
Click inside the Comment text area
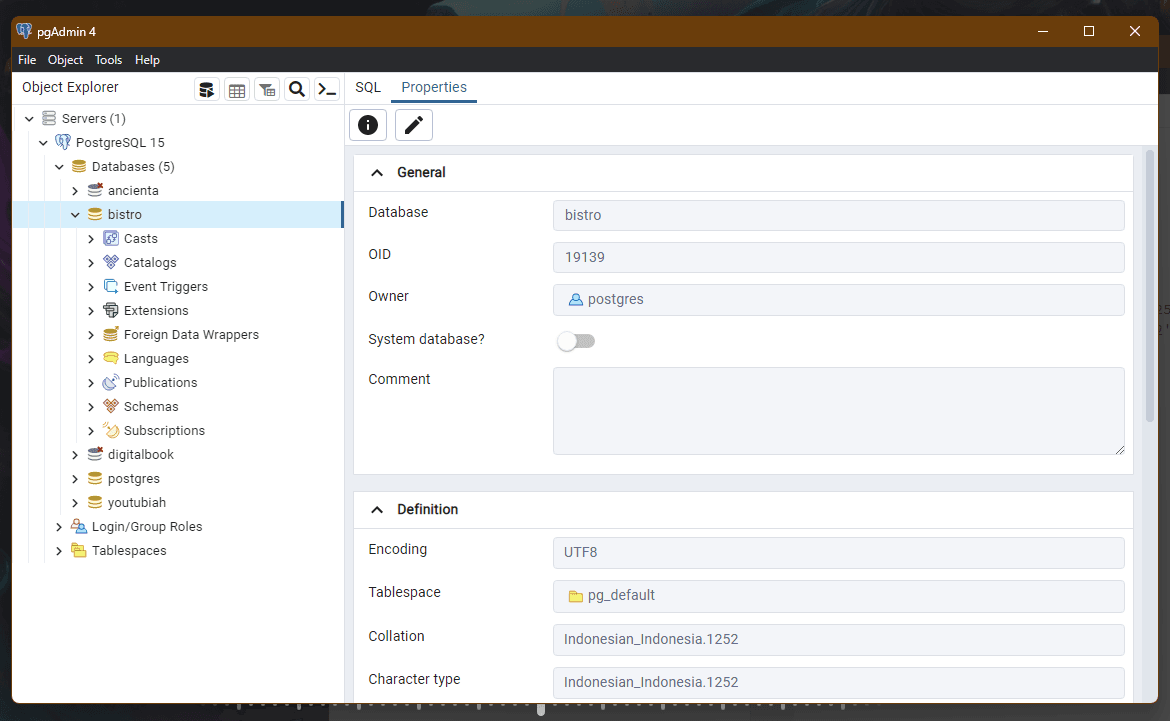[x=839, y=411]
